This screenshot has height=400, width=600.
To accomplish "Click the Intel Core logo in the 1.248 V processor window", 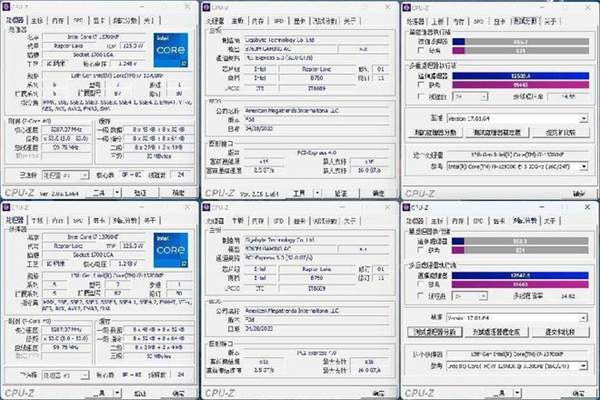I will [x=171, y=50].
